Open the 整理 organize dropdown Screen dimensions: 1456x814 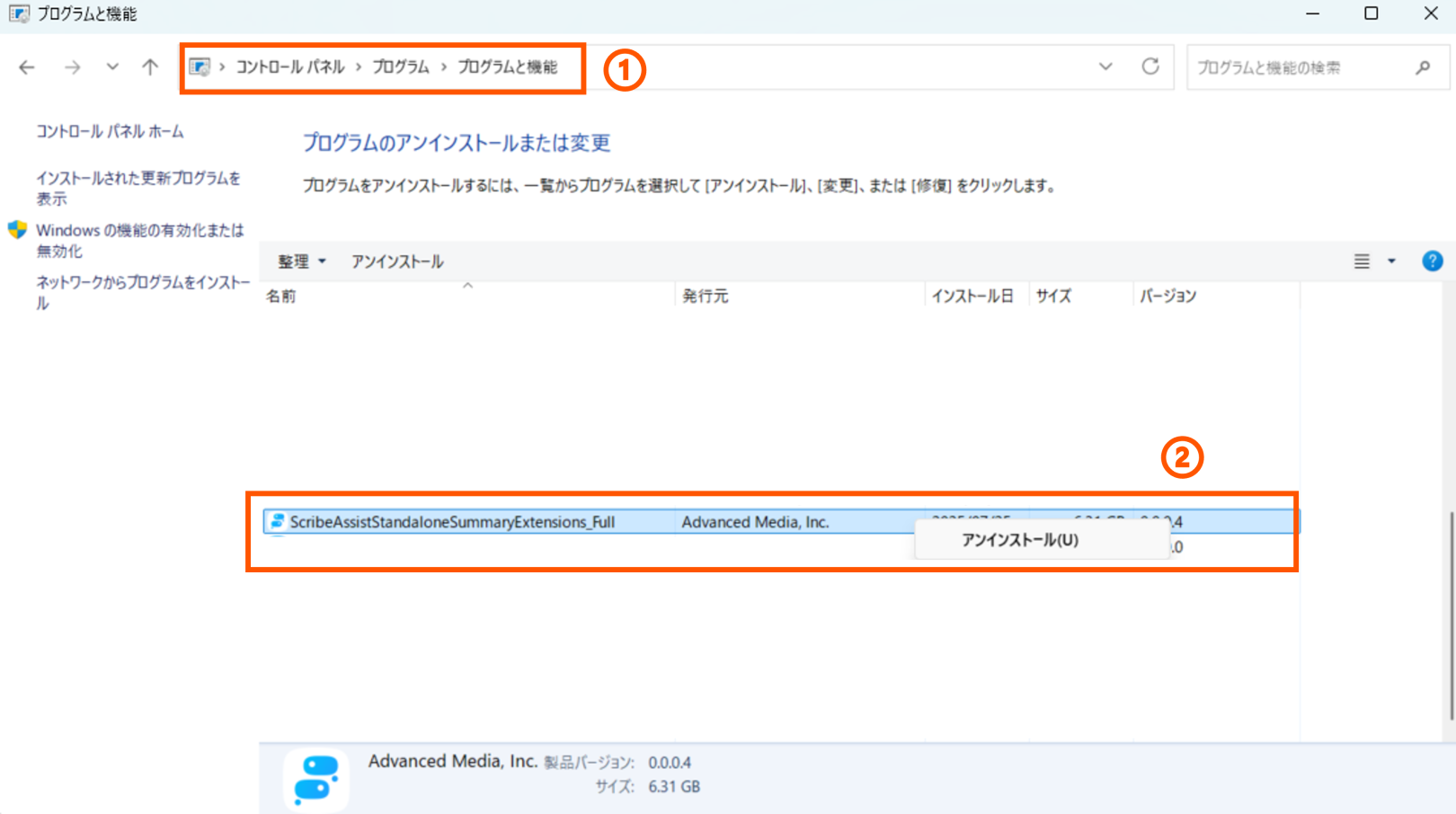click(301, 261)
